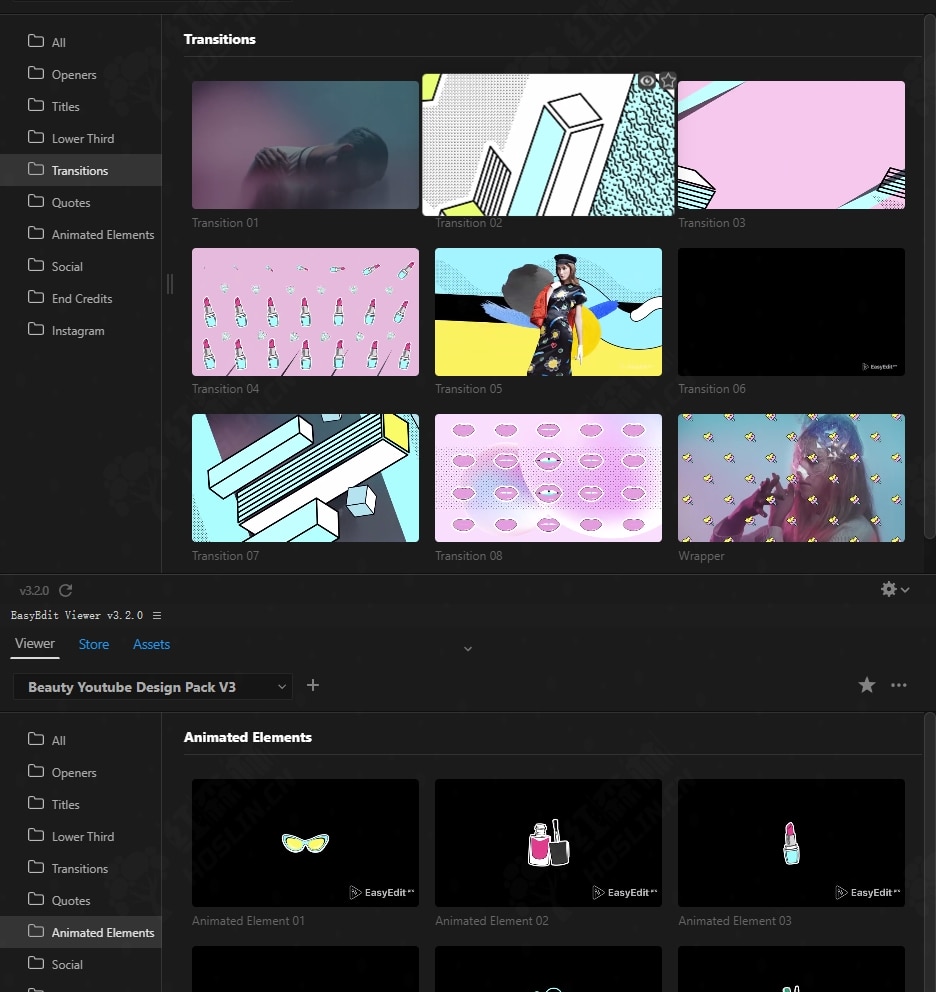Select the Transition 07 thumbnail
This screenshot has height=992, width=936.
pos(305,478)
